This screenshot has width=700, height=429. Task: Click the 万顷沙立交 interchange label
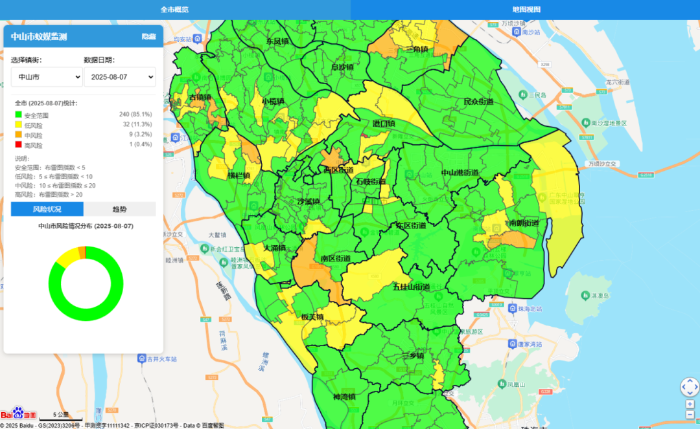click(x=601, y=164)
